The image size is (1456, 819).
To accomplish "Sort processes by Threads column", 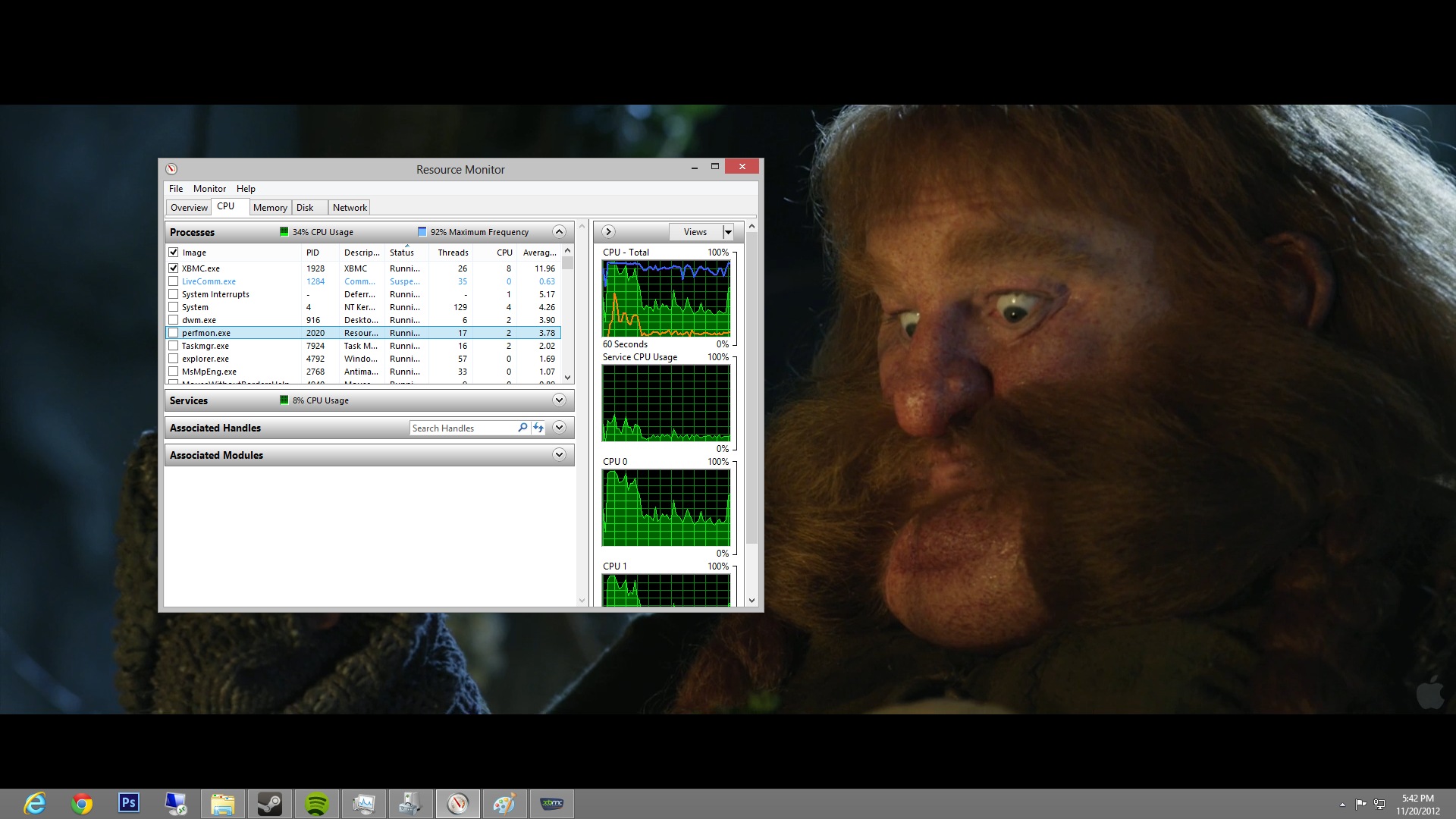I will pyautogui.click(x=453, y=253).
